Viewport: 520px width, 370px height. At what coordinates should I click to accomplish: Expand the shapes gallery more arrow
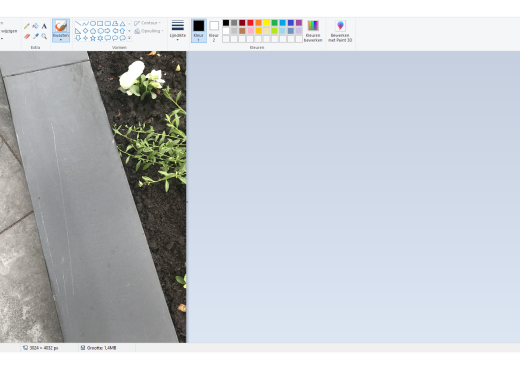pyautogui.click(x=129, y=38)
